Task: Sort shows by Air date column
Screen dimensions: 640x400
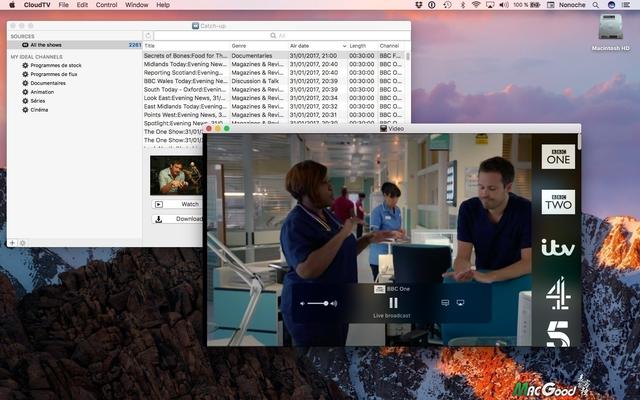Action: tap(318, 46)
